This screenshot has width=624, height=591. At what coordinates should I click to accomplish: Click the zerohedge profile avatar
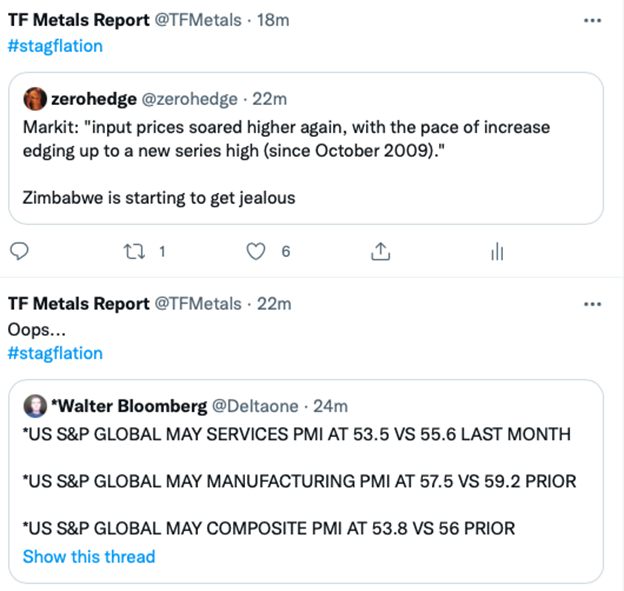(x=35, y=99)
